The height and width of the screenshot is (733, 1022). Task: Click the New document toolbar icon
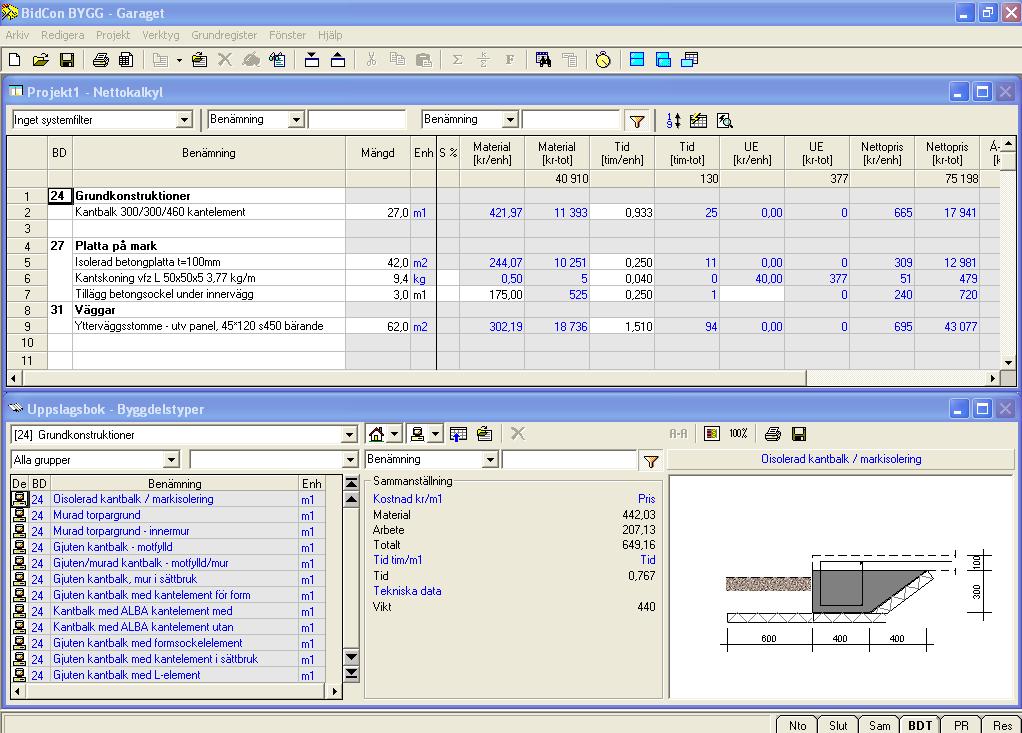click(14, 60)
